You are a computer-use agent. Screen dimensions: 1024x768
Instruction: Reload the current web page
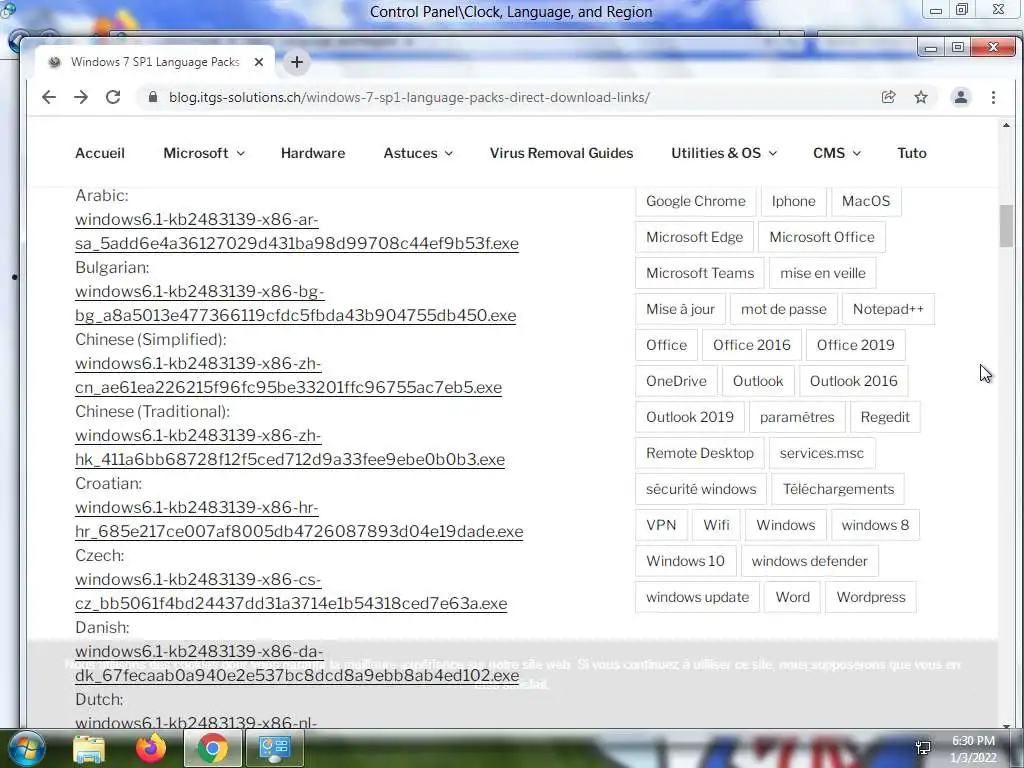113,97
